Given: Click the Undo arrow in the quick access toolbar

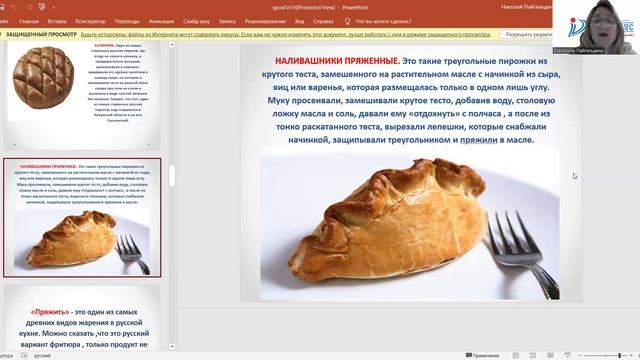Looking at the screenshot, I should (x=14, y=7).
